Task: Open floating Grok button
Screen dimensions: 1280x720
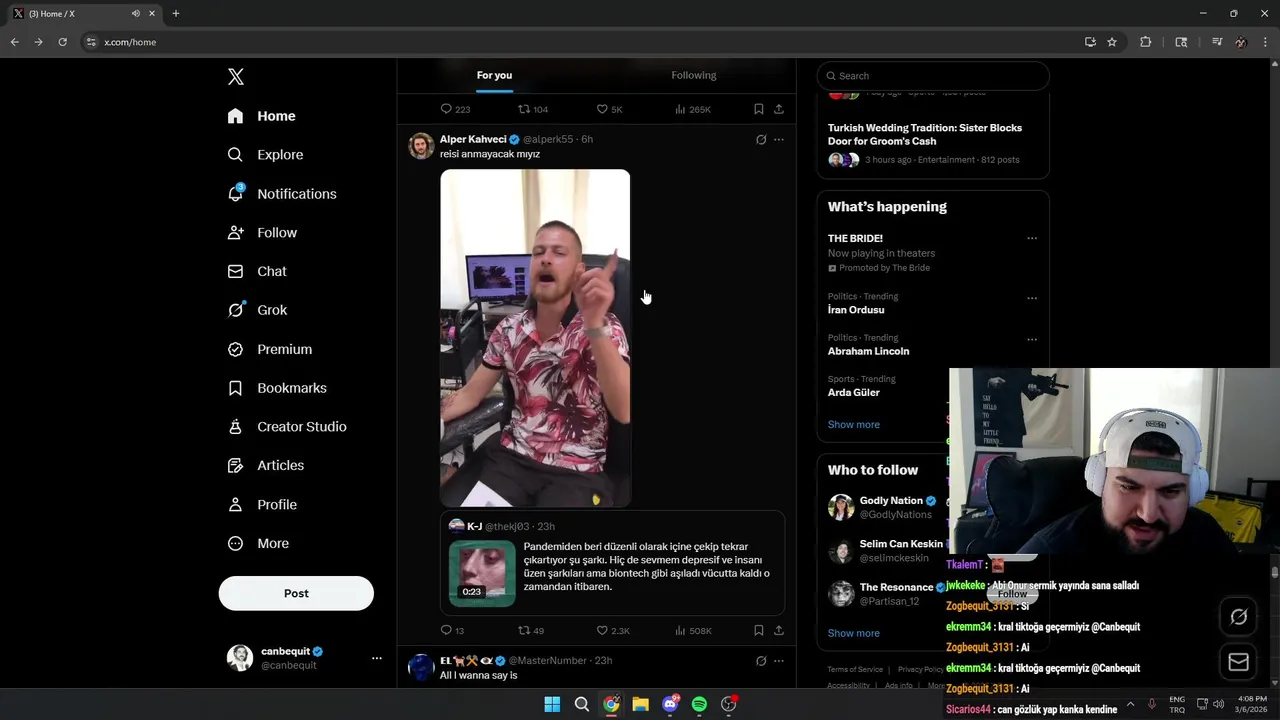Action: [x=1238, y=617]
